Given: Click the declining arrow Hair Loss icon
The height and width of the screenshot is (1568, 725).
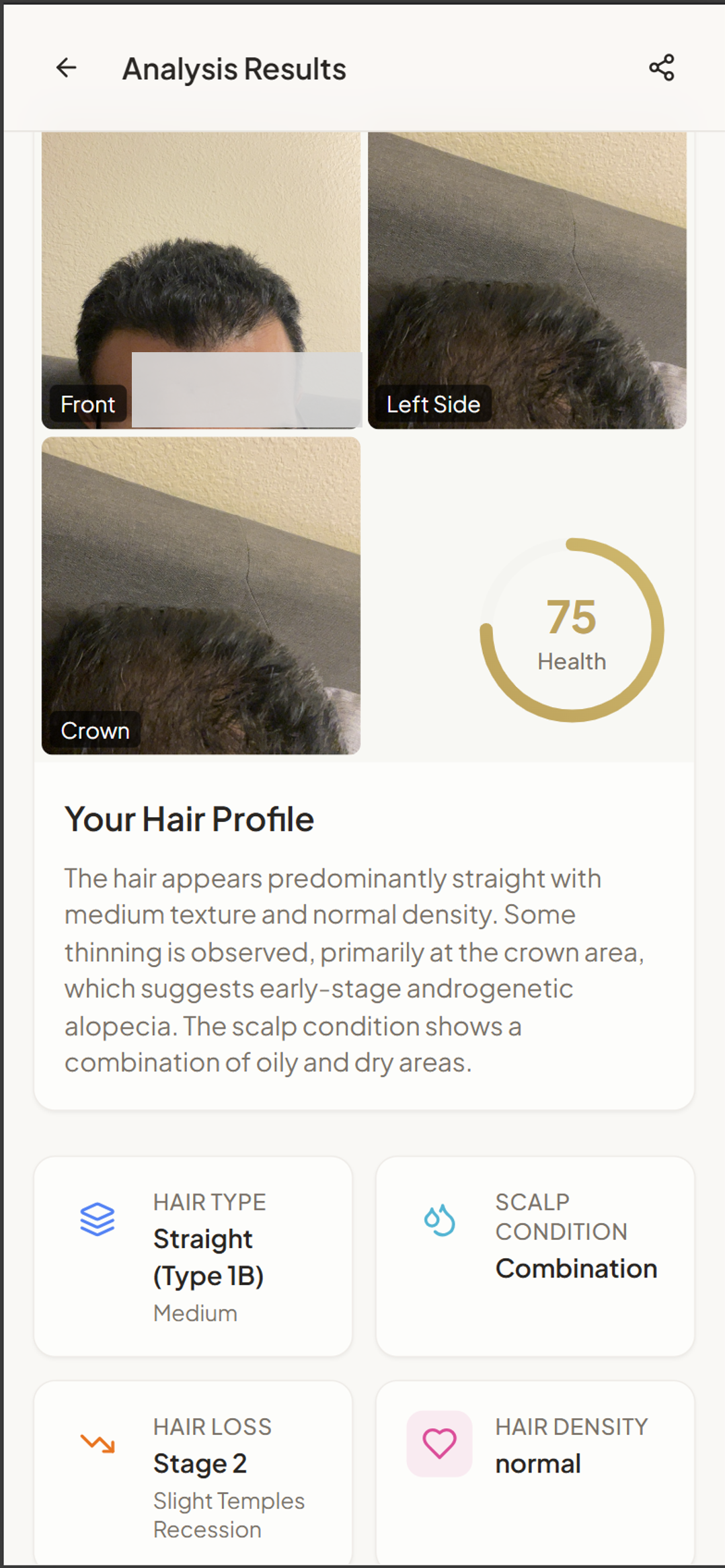Looking at the screenshot, I should point(97,1444).
